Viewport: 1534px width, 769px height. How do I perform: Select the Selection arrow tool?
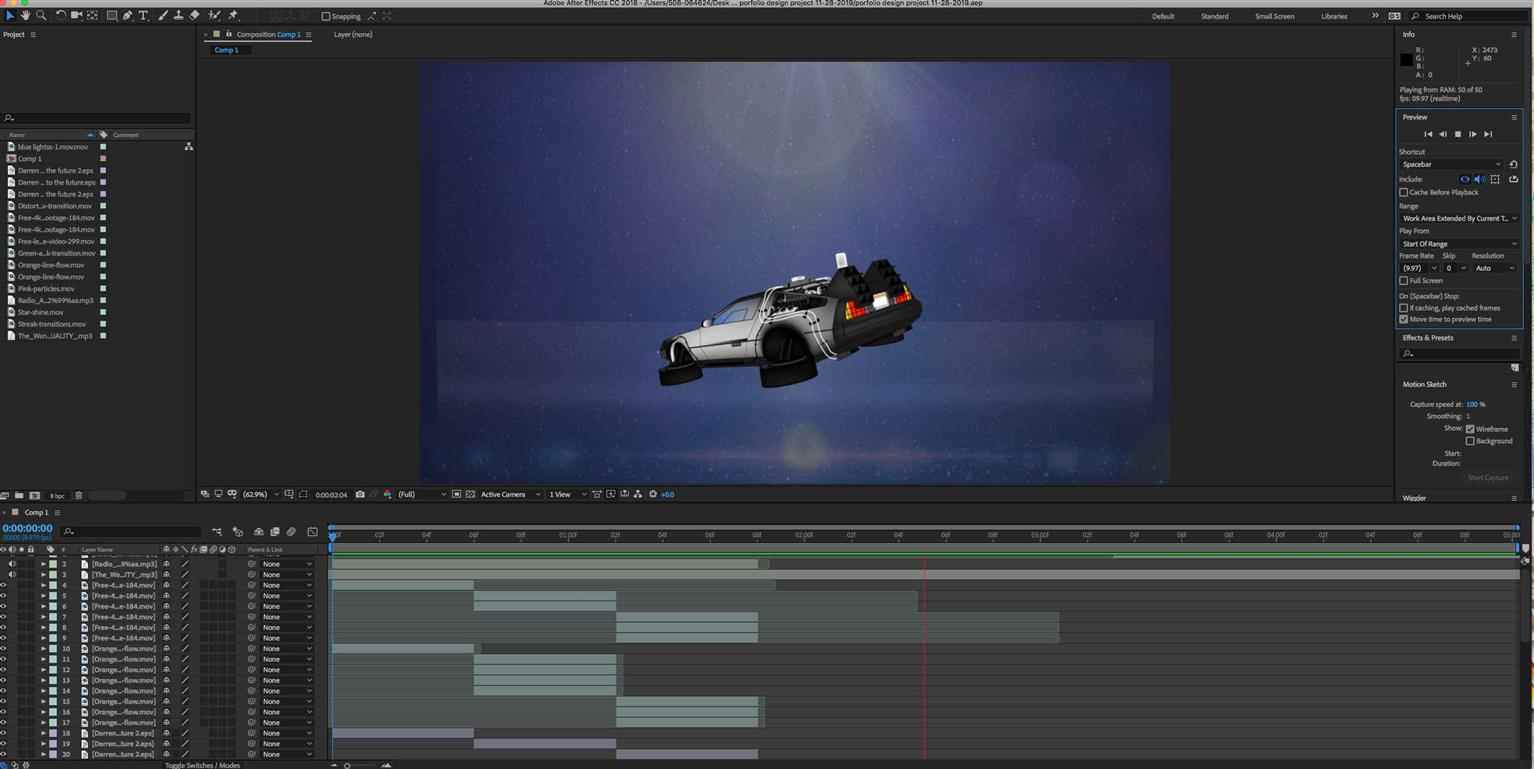coord(10,16)
